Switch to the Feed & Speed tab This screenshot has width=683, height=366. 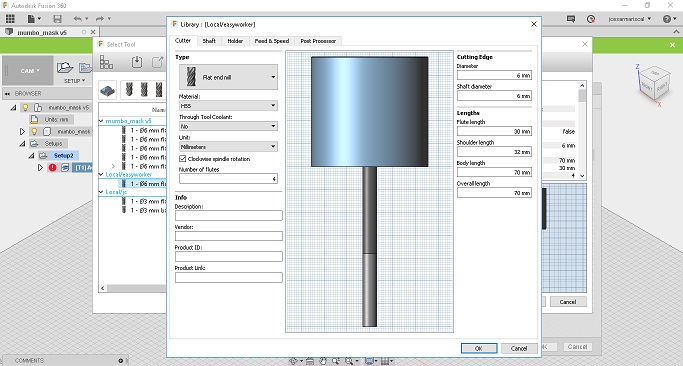tap(272, 41)
